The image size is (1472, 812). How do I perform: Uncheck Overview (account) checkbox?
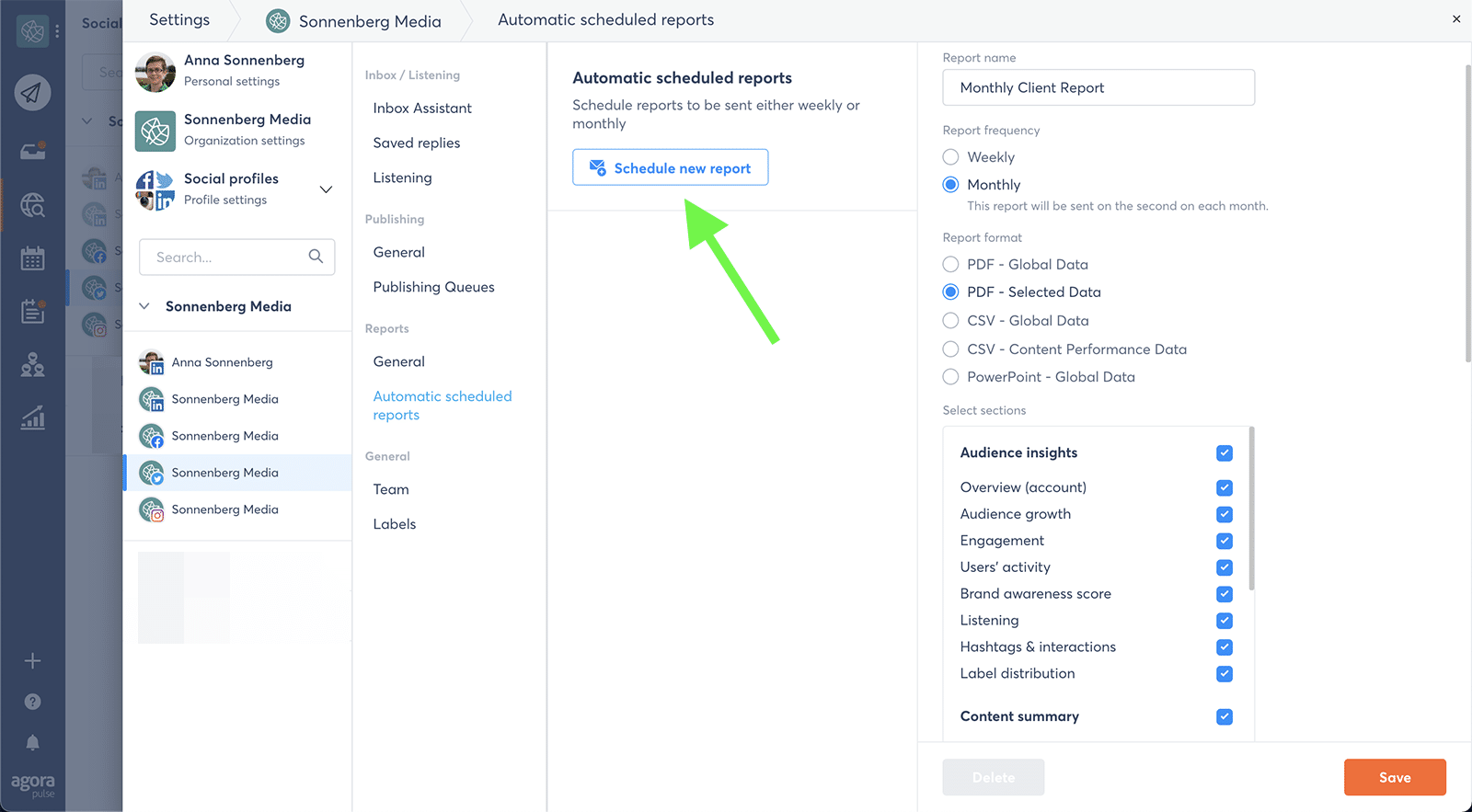tap(1224, 487)
